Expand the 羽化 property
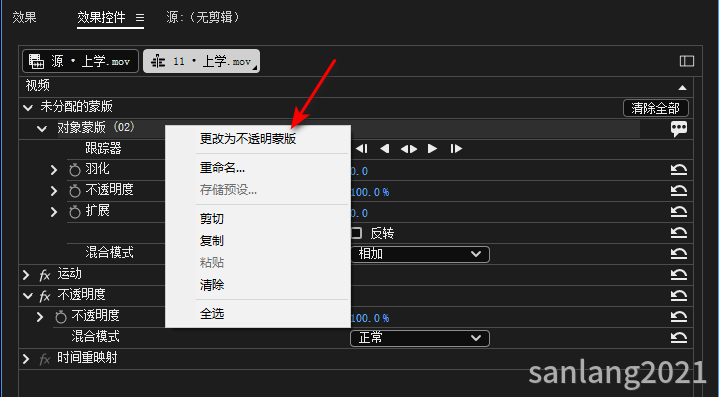Image resolution: width=719 pixels, height=397 pixels. pos(54,170)
